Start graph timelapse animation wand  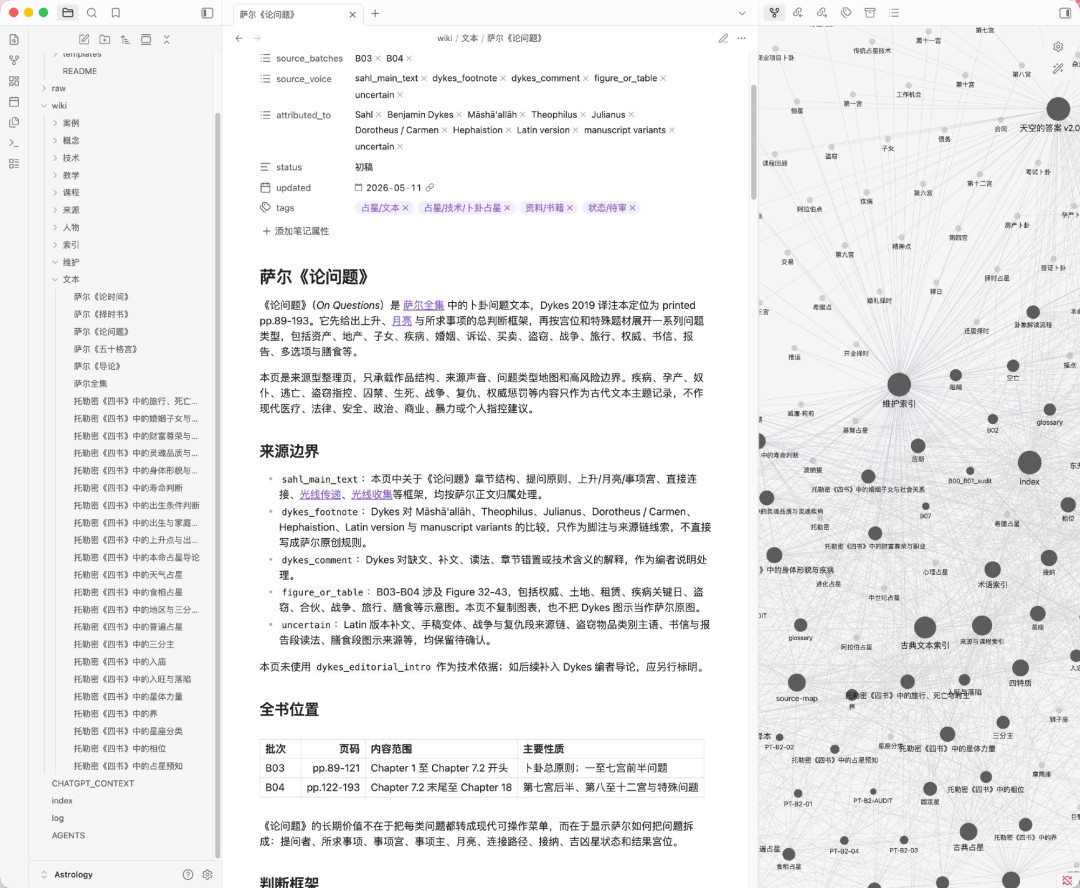pos(1058,68)
